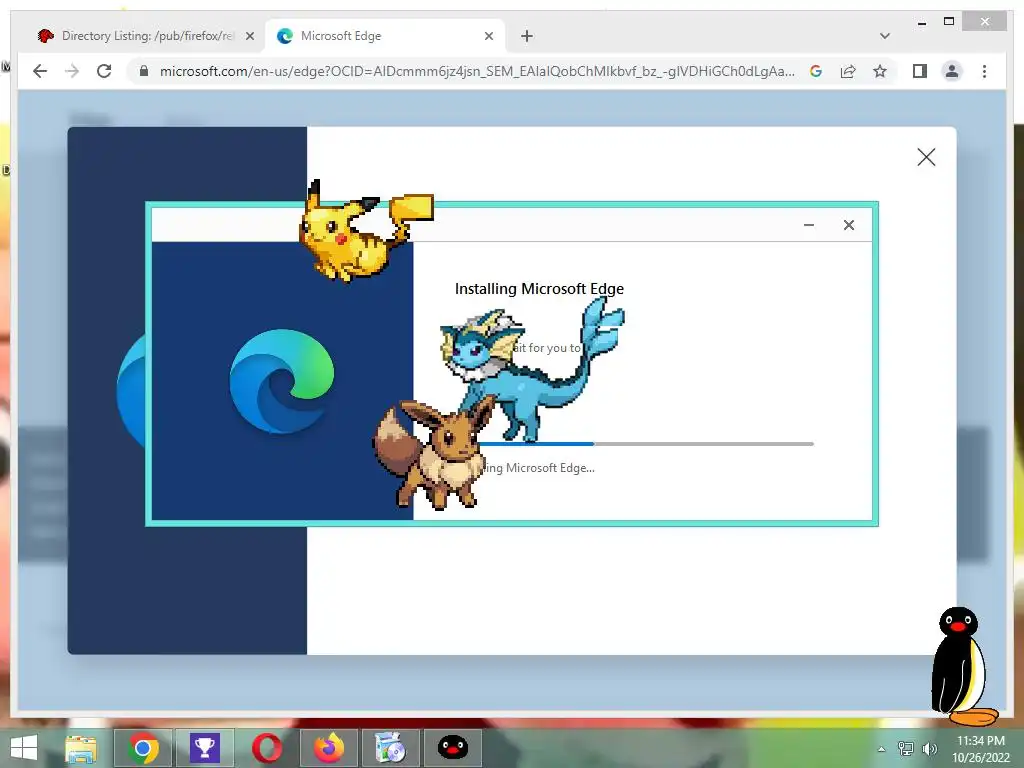Click the browser forward arrow
The height and width of the screenshot is (768, 1024).
coord(72,71)
